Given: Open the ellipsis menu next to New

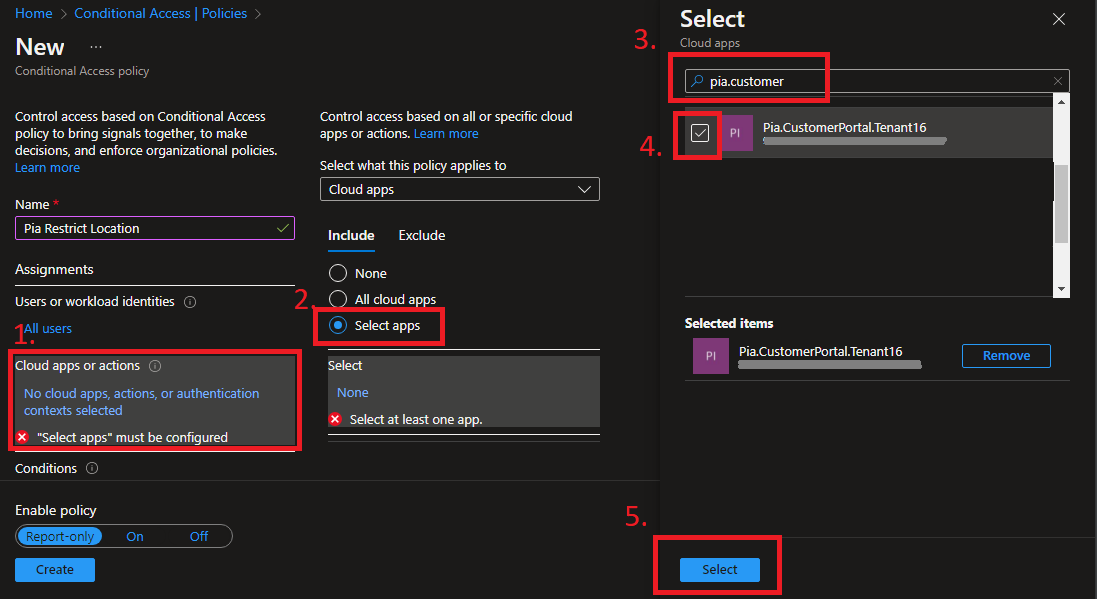Looking at the screenshot, I should [96, 47].
